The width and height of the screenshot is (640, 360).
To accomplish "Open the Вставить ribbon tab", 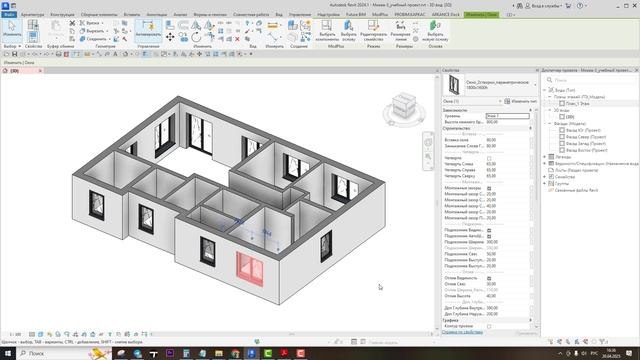I will (x=132, y=15).
